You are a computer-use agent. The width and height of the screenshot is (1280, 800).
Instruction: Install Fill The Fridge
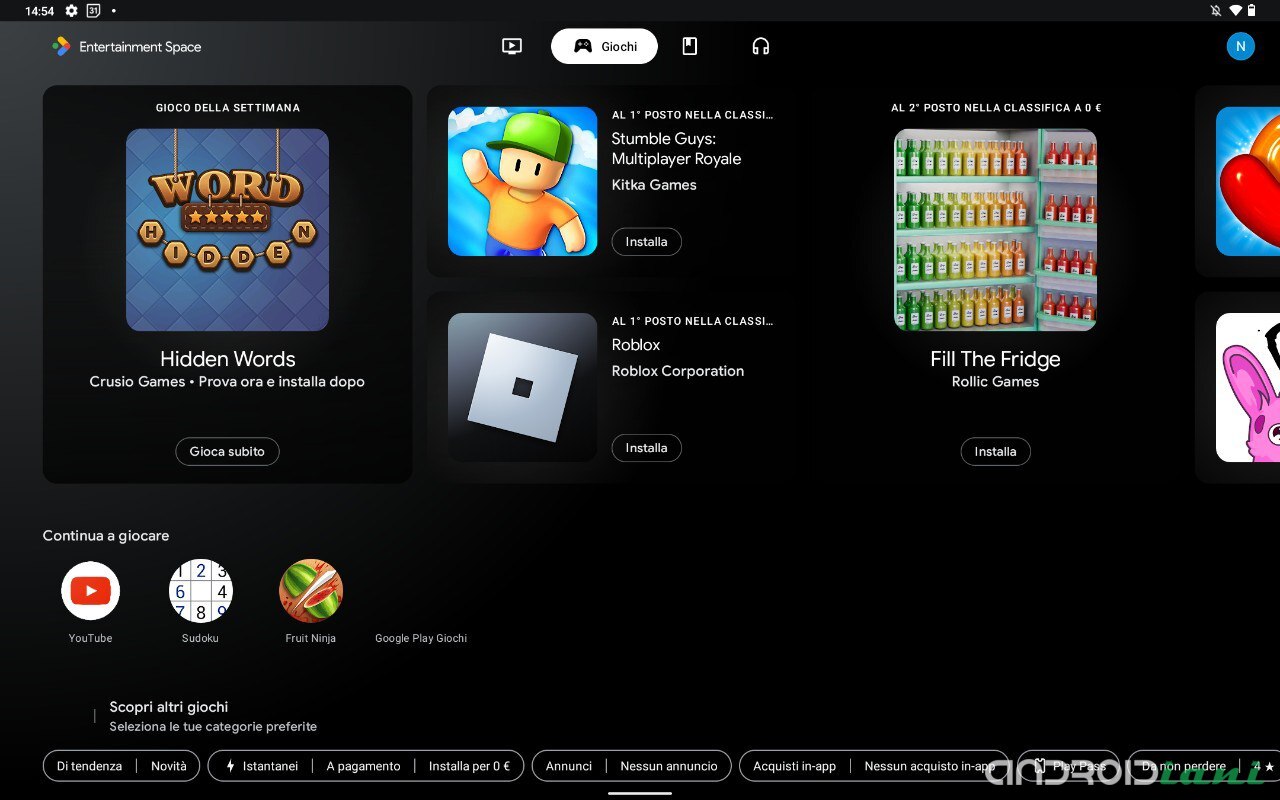tap(995, 451)
